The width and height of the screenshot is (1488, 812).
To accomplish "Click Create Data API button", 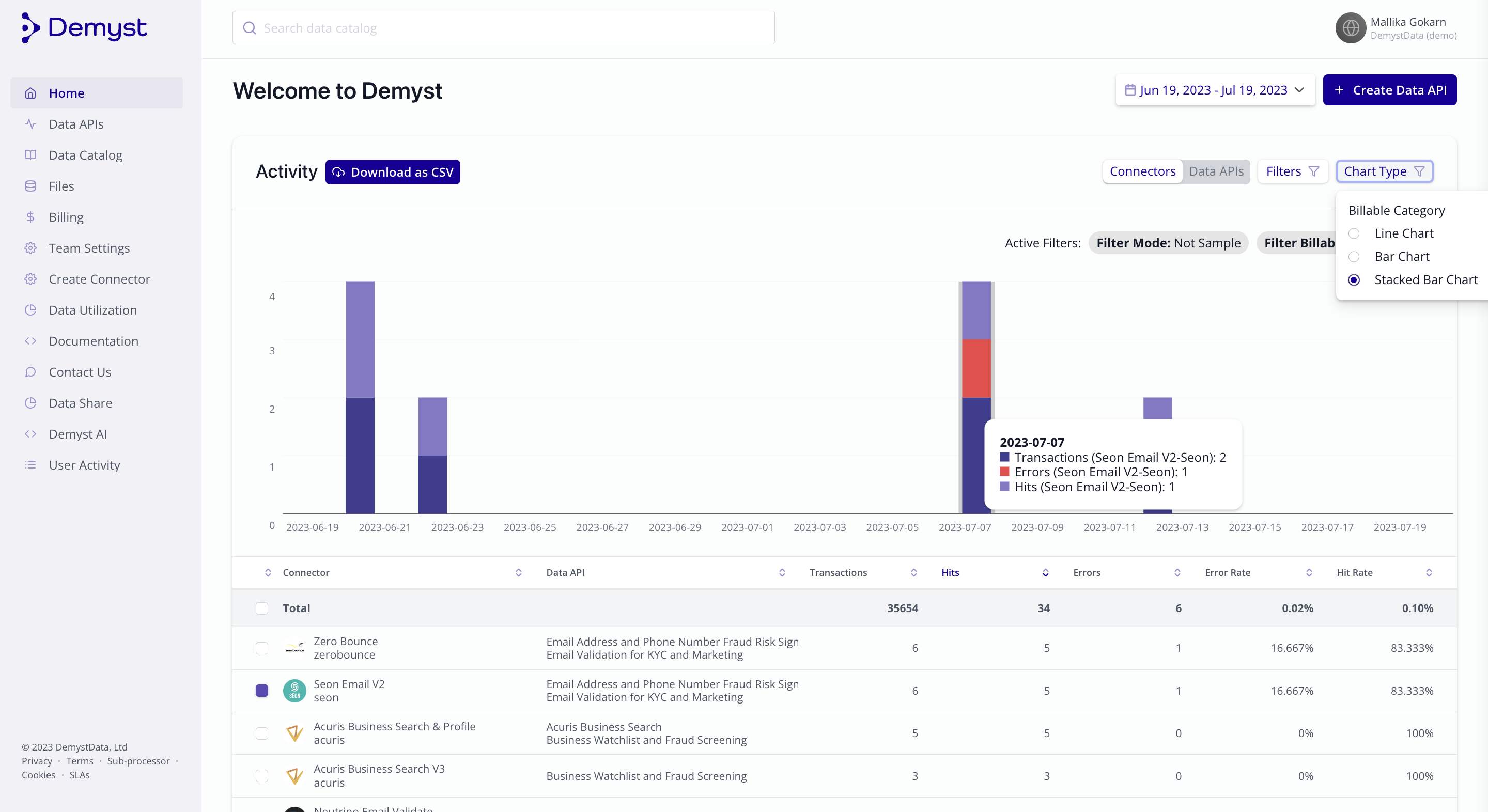I will click(1390, 90).
